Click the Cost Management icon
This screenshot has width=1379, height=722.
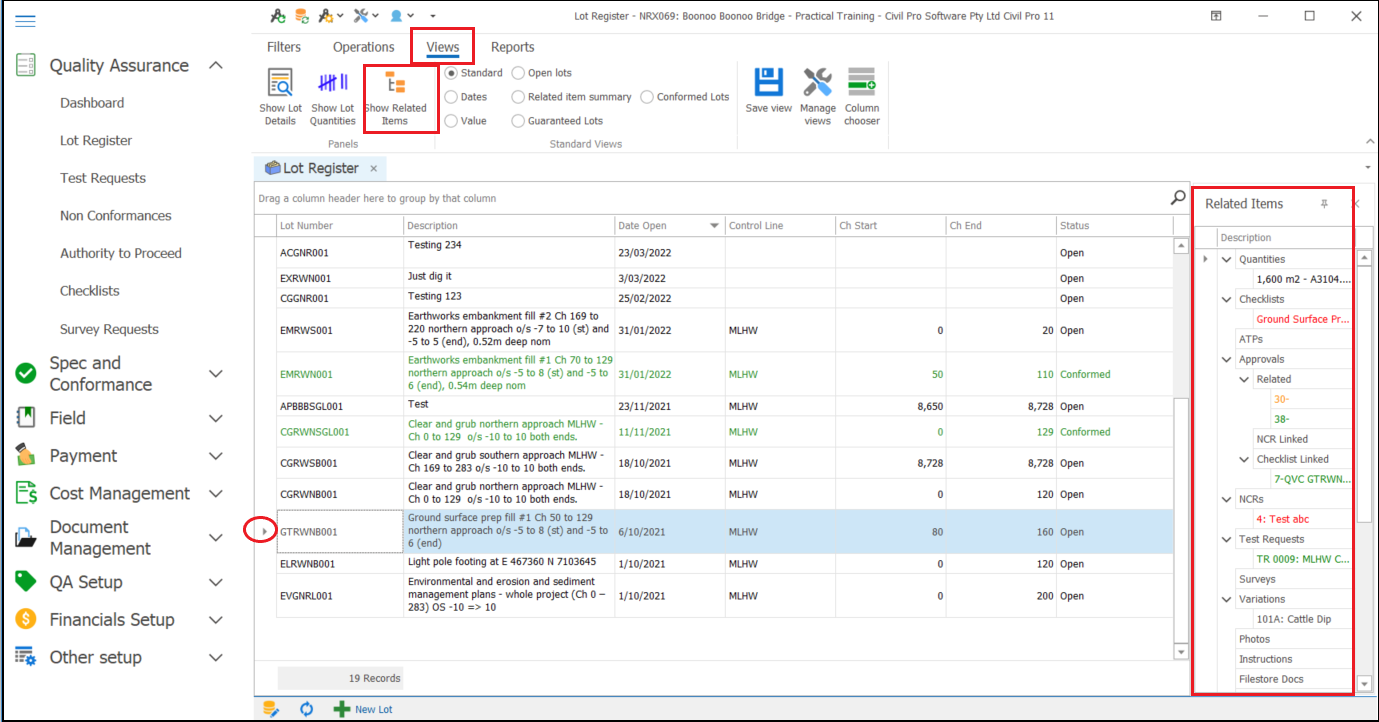pos(26,494)
